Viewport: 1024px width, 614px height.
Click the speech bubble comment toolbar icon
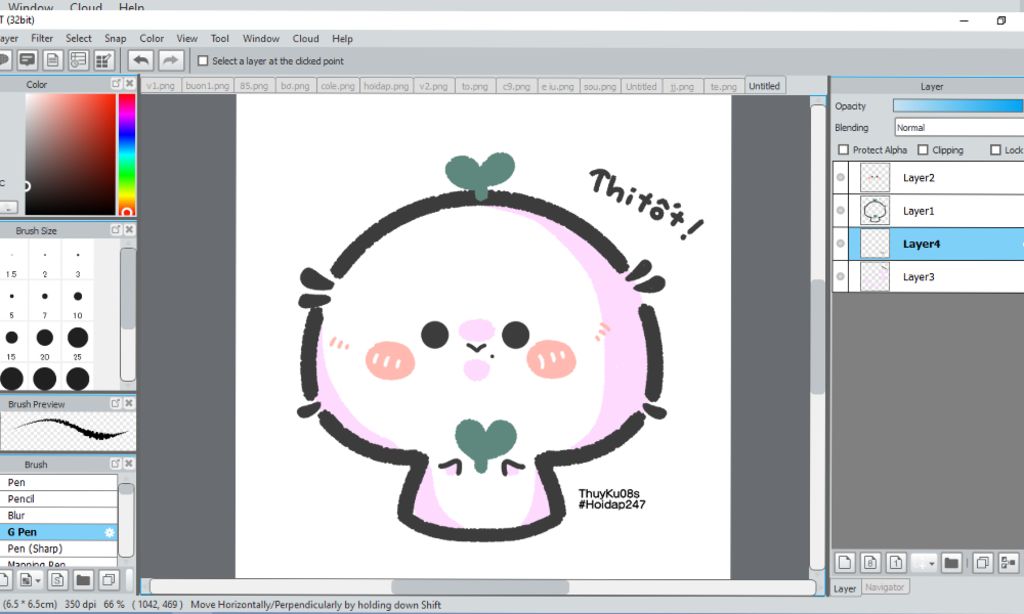pos(27,61)
